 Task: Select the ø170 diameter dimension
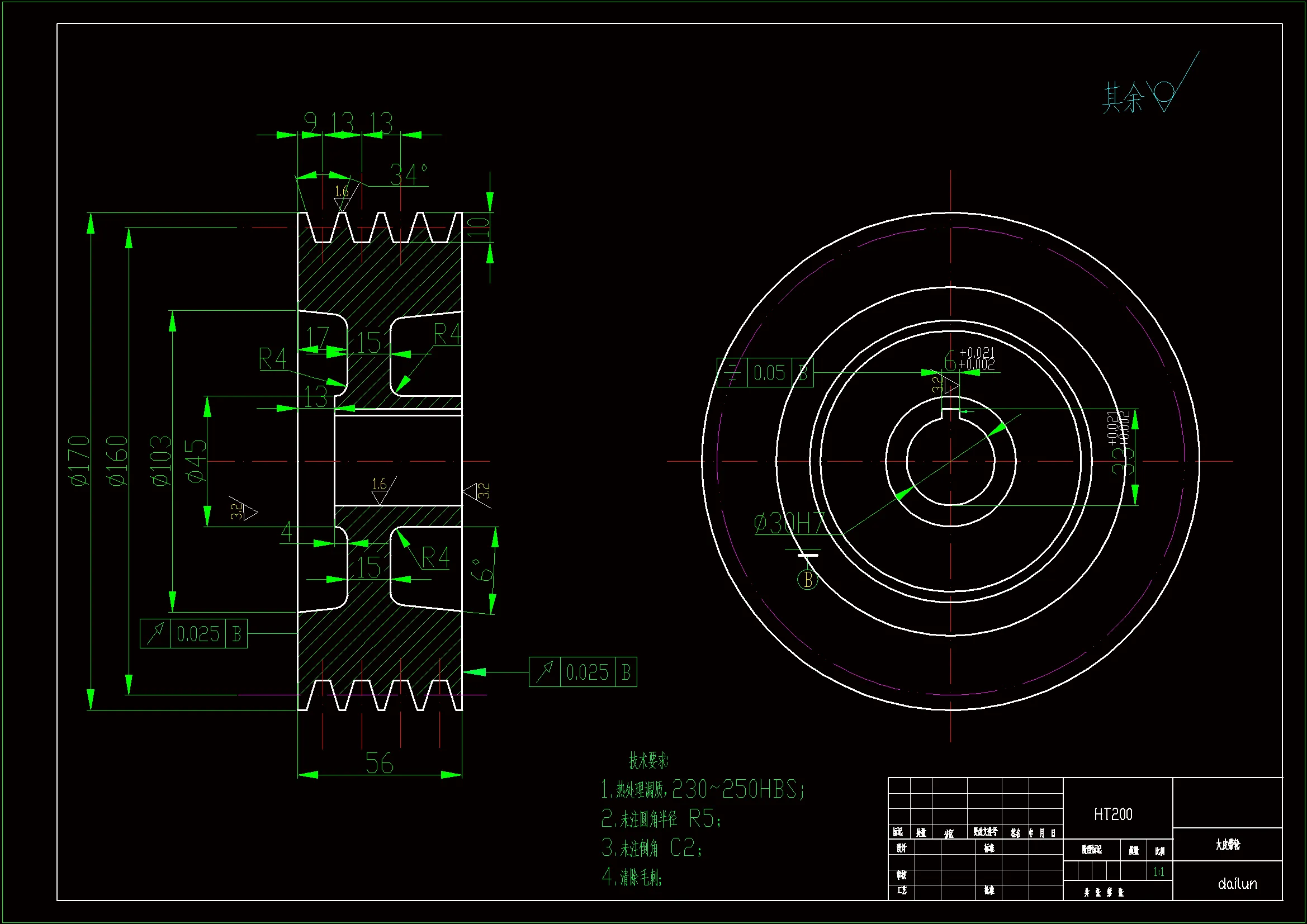tap(79, 461)
